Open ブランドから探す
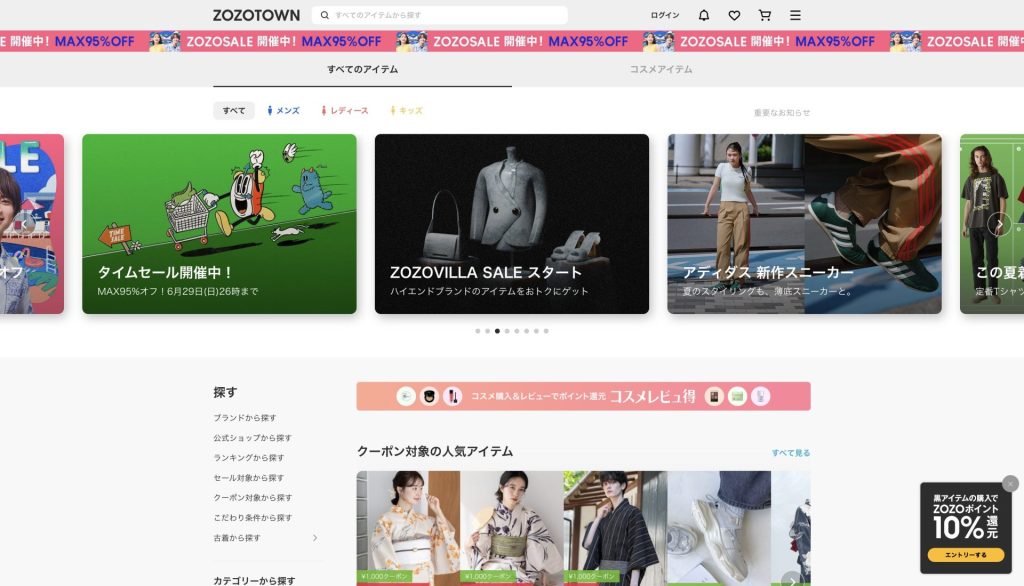 [x=245, y=417]
